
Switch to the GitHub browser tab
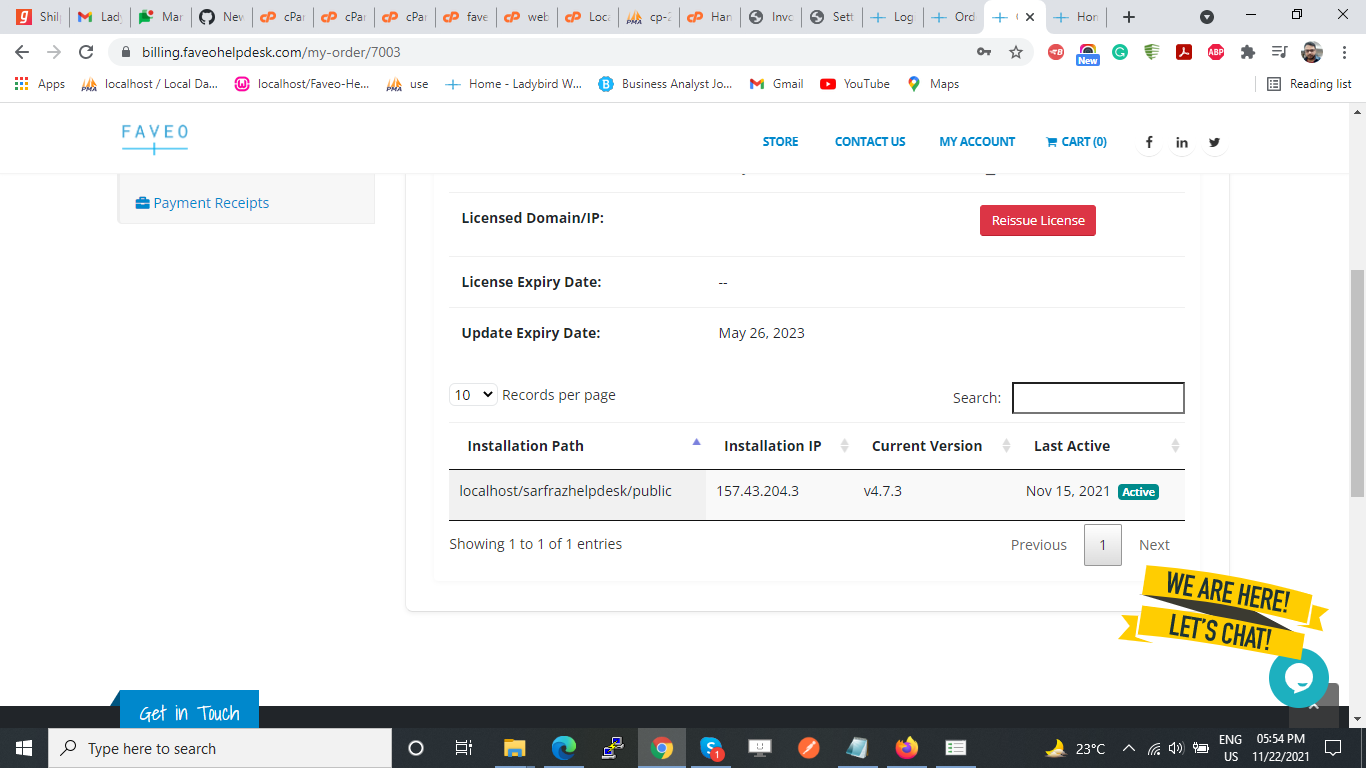pos(220,17)
